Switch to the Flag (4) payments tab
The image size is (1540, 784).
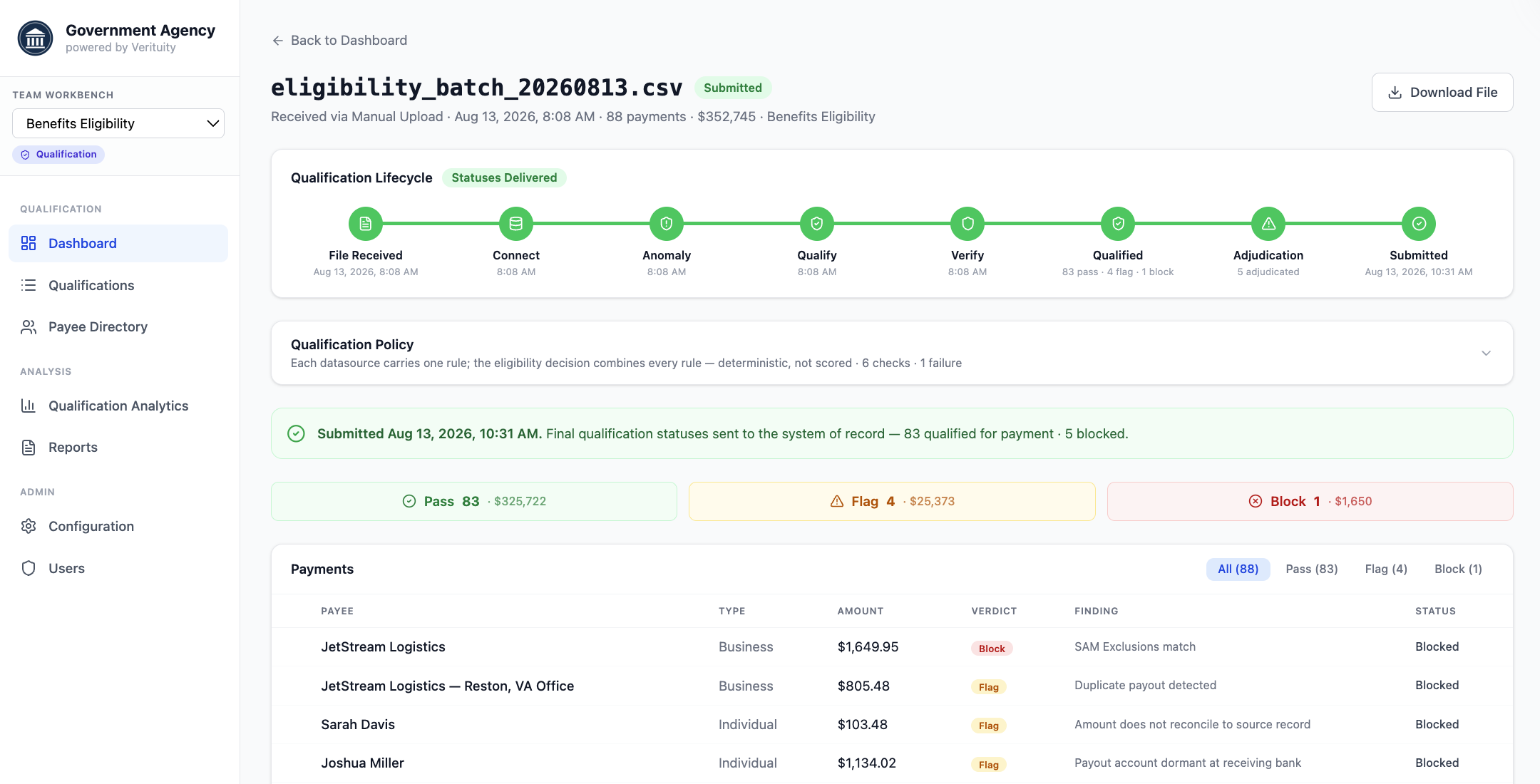point(1386,569)
